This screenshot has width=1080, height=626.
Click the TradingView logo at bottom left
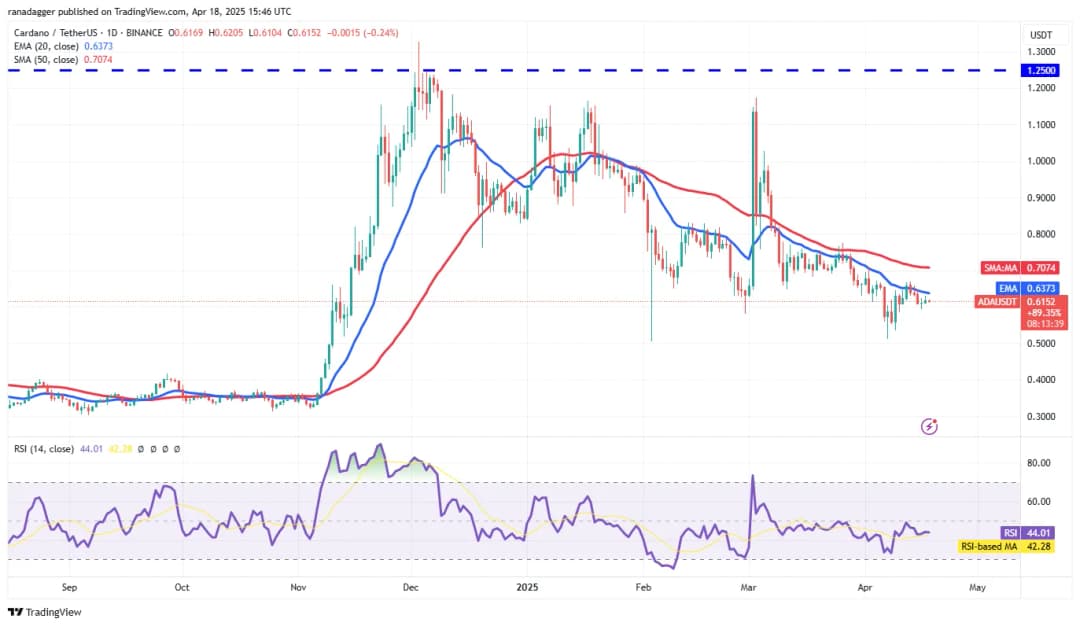(45, 612)
